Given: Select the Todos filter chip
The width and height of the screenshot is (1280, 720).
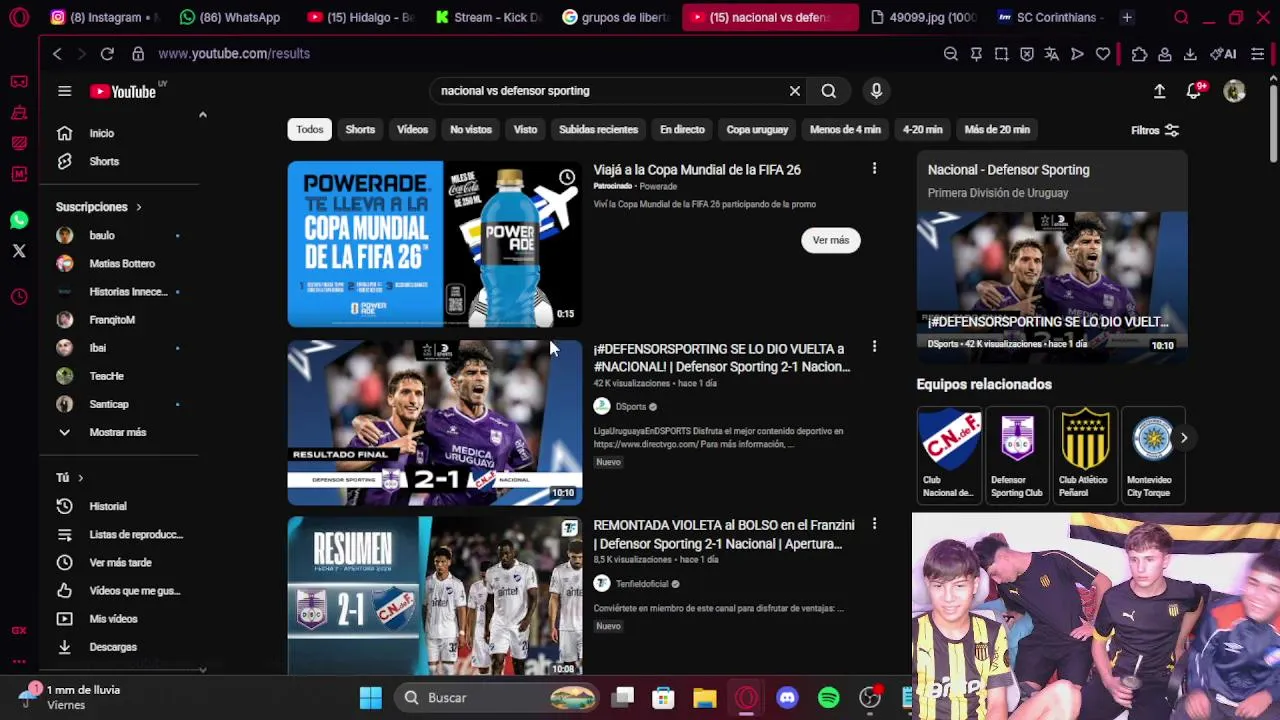Looking at the screenshot, I should pyautogui.click(x=310, y=130).
